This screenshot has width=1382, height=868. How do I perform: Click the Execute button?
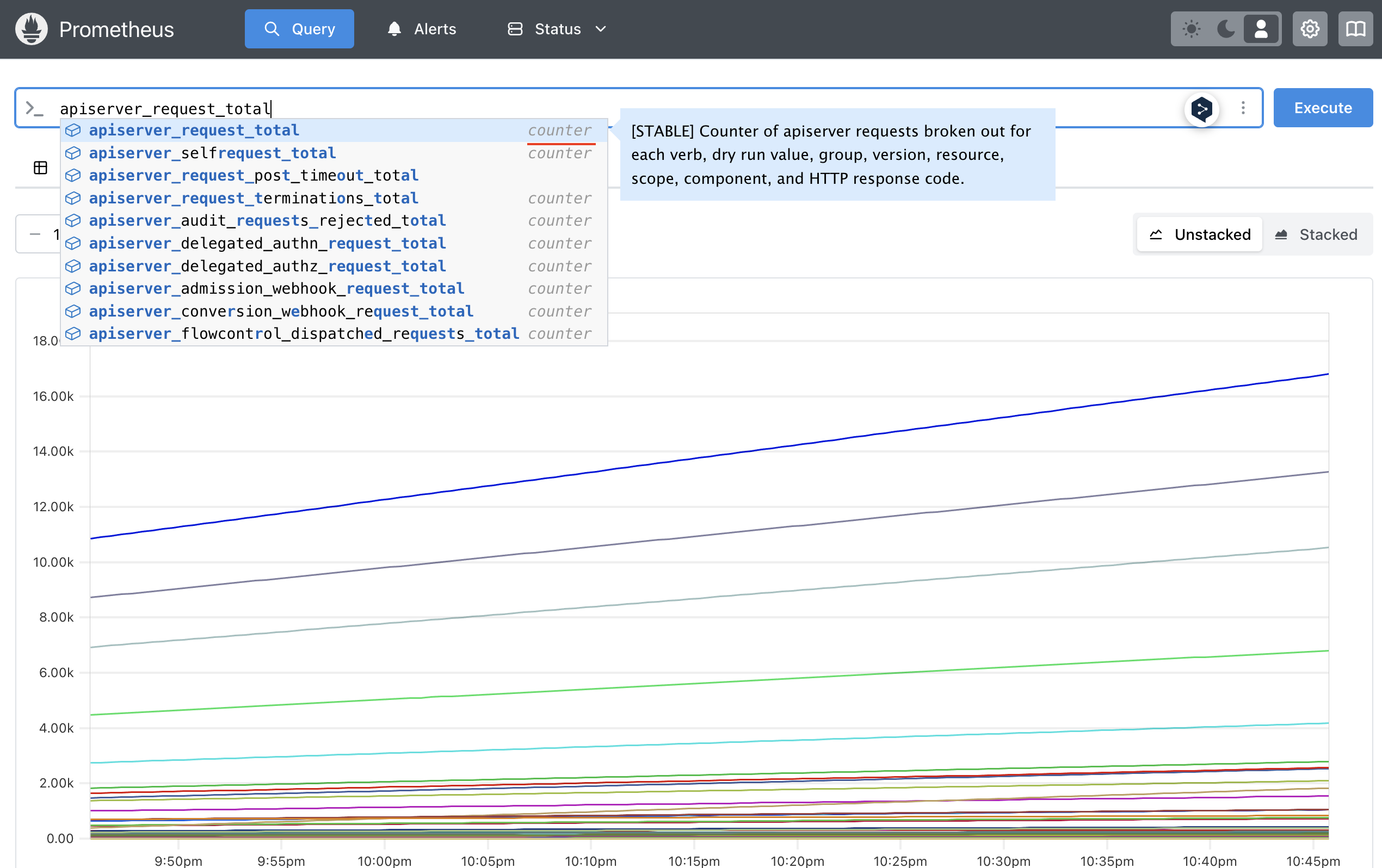coord(1323,108)
